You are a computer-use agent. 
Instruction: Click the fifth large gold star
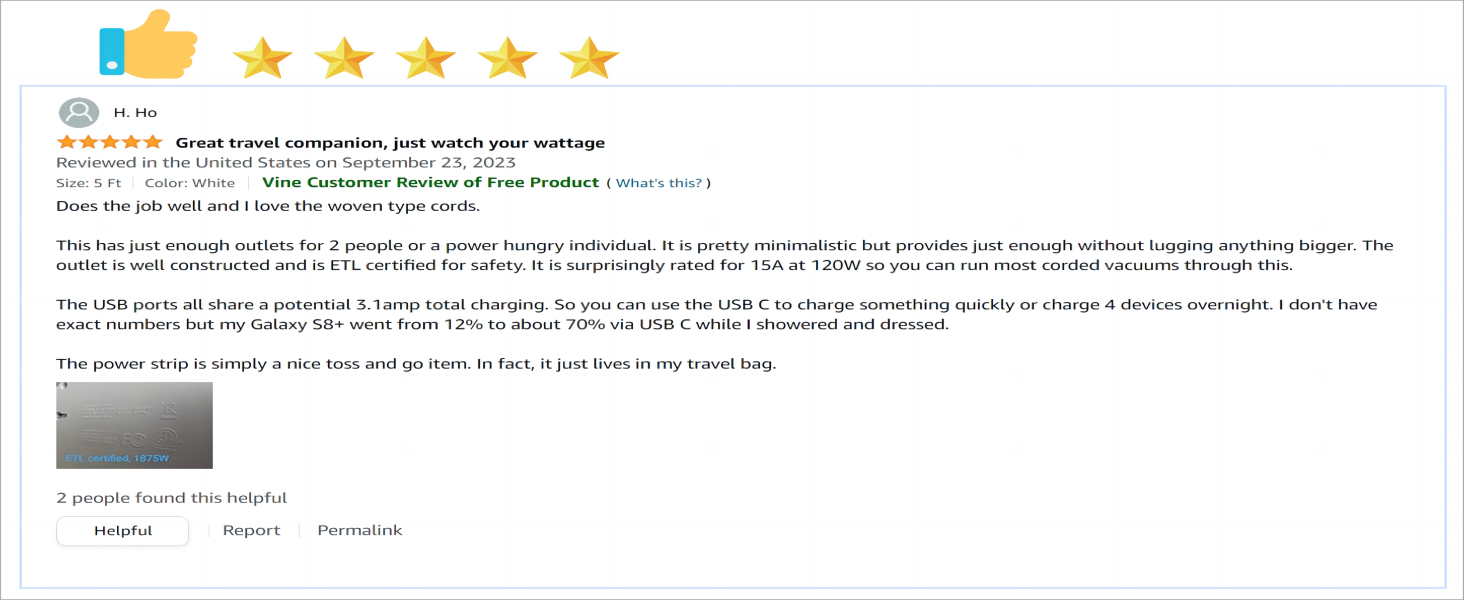click(589, 58)
